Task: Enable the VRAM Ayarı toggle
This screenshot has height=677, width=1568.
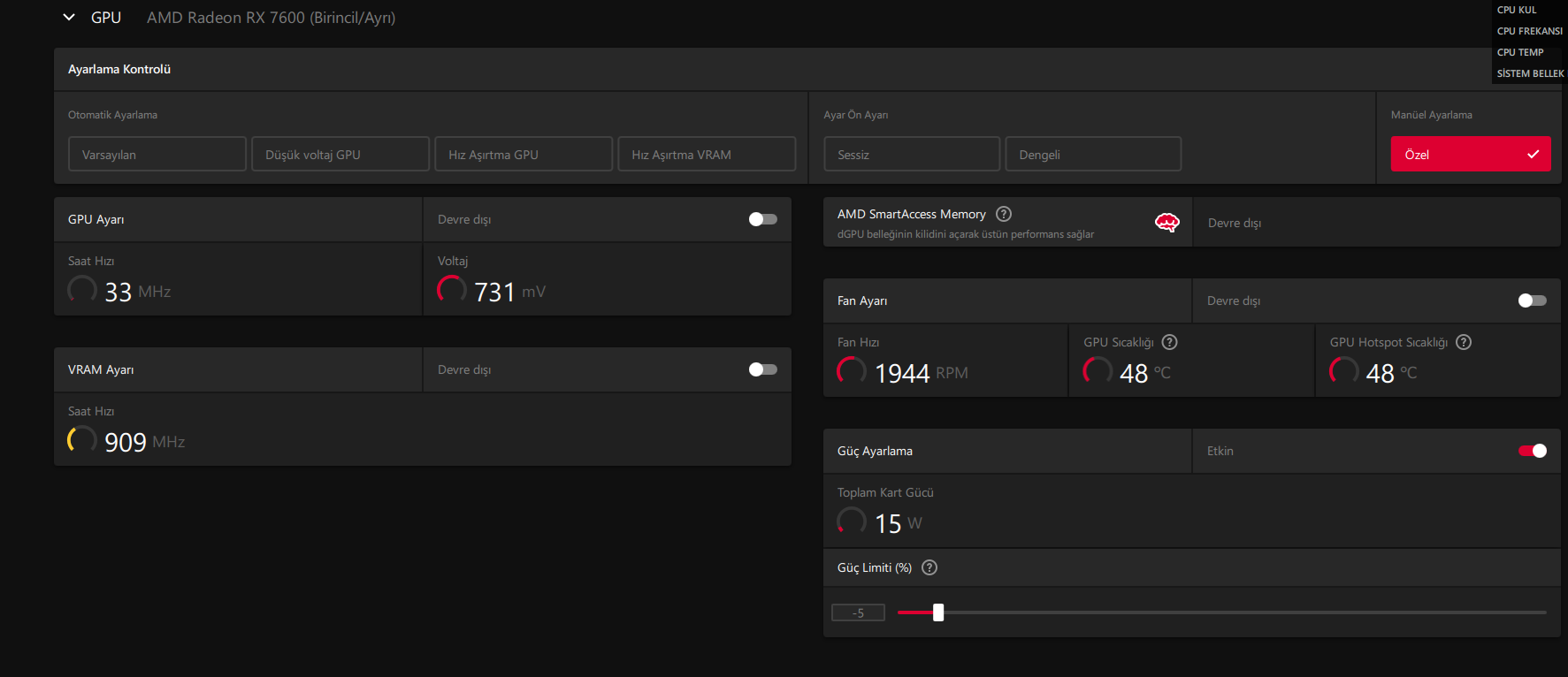Action: (762, 369)
